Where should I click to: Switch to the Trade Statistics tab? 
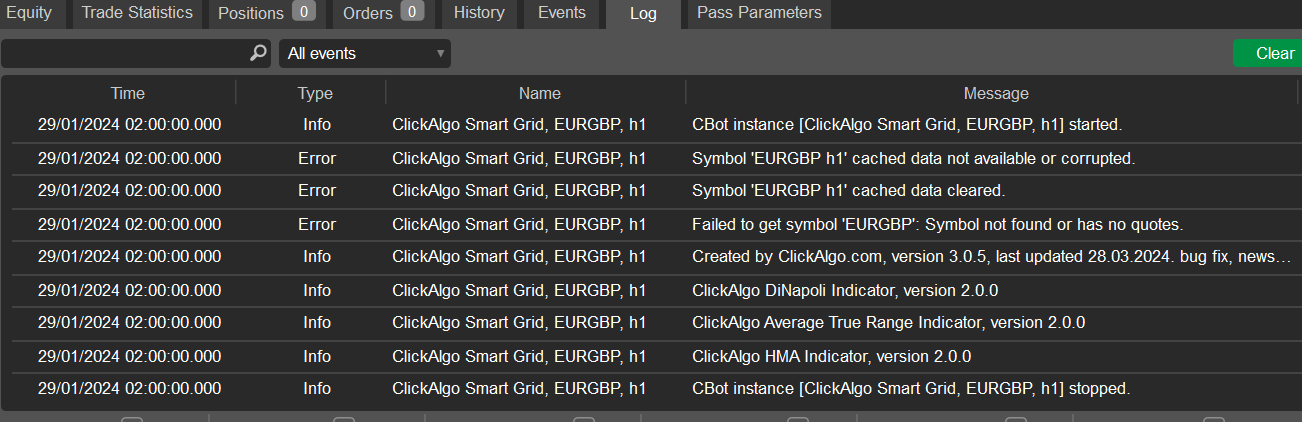[x=137, y=13]
